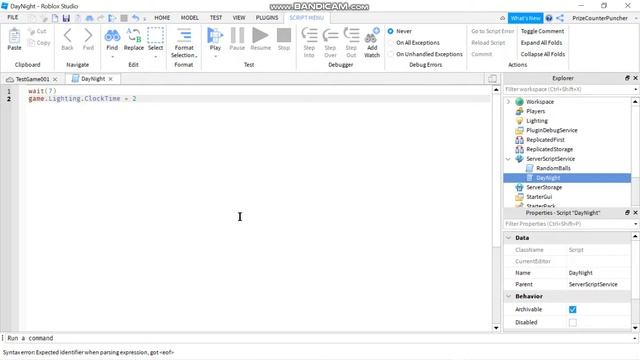The height and width of the screenshot is (360, 640).
Task: Switch to the VIEW ribbon tab
Action: coord(239,18)
